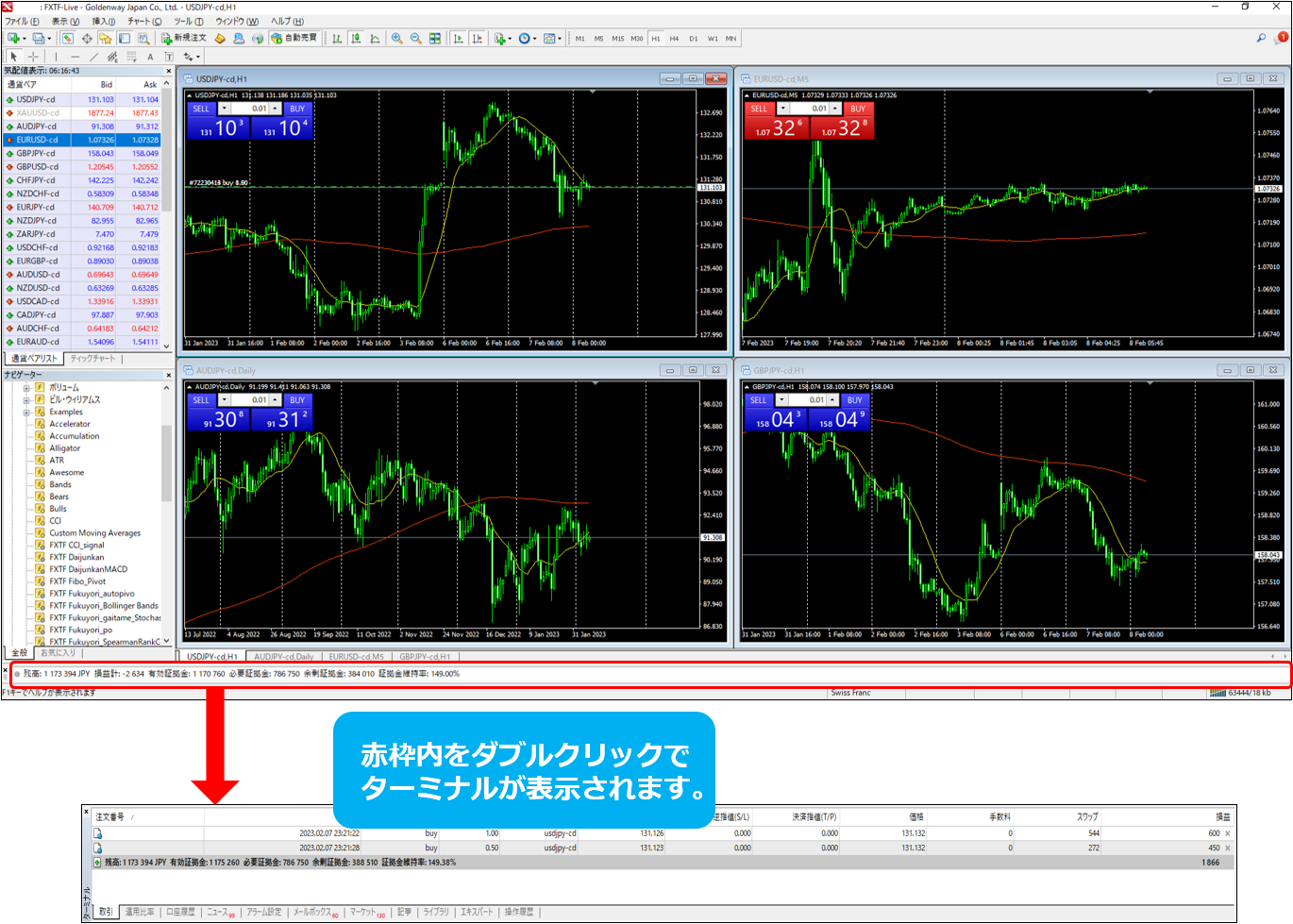Toggle chart auto scroll icon
This screenshot has height=924, width=1293.
click(x=458, y=39)
